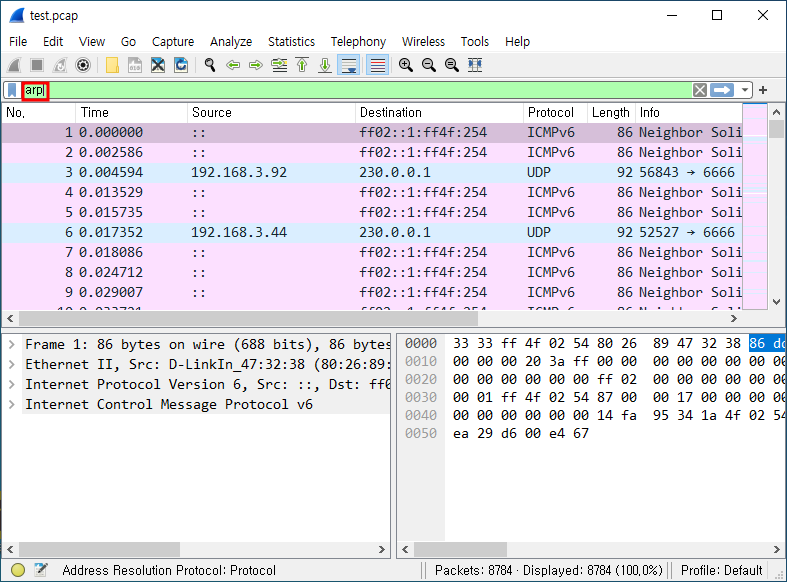Expand Internet Protocol Version 6 node
The height and width of the screenshot is (582, 787).
tap(12, 385)
